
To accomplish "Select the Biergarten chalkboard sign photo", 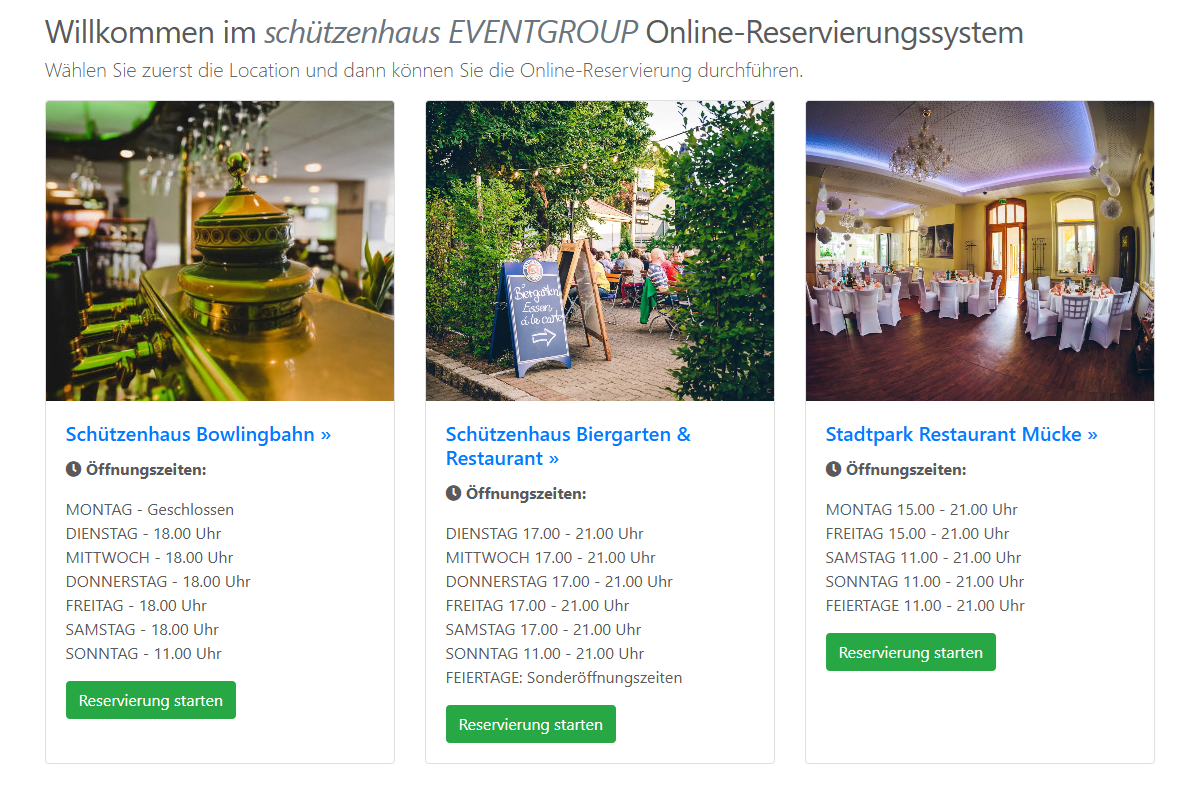I will point(600,251).
